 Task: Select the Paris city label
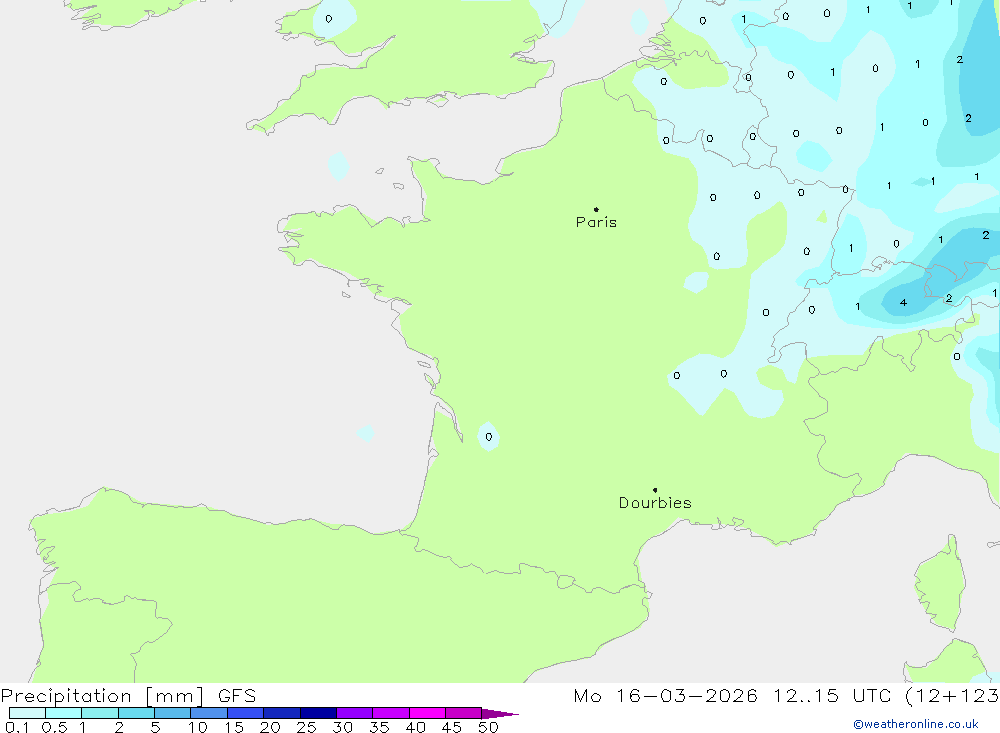[x=596, y=223]
